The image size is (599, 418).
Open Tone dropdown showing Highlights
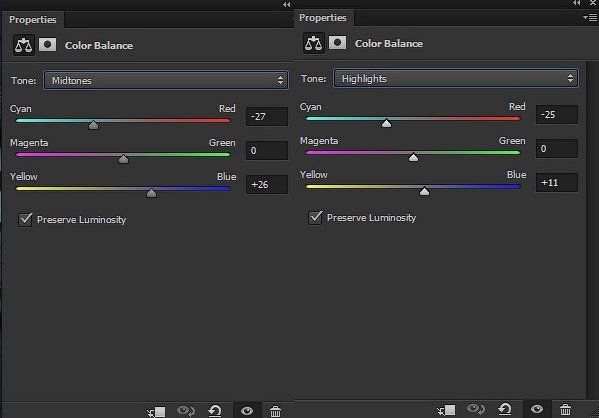click(456, 78)
